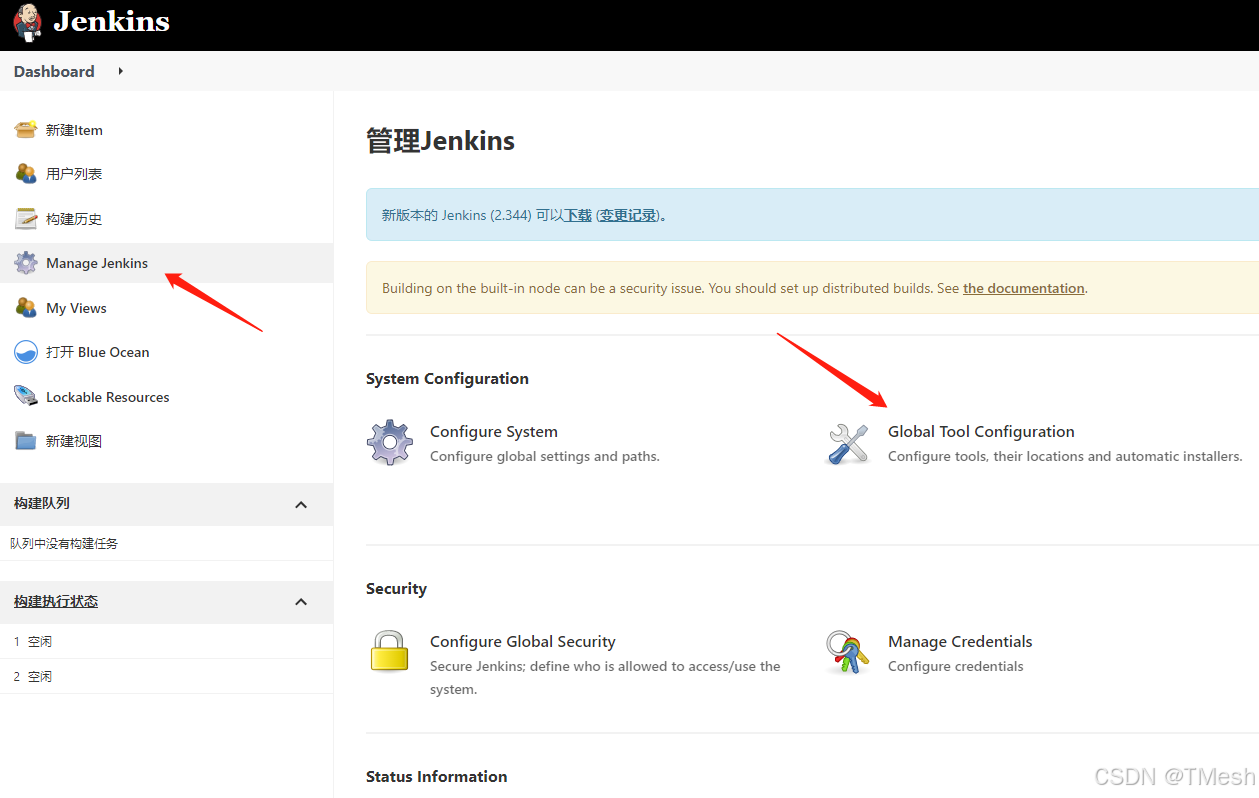Click the Security section heading
Screen dimensions: 1259x798
tap(396, 589)
